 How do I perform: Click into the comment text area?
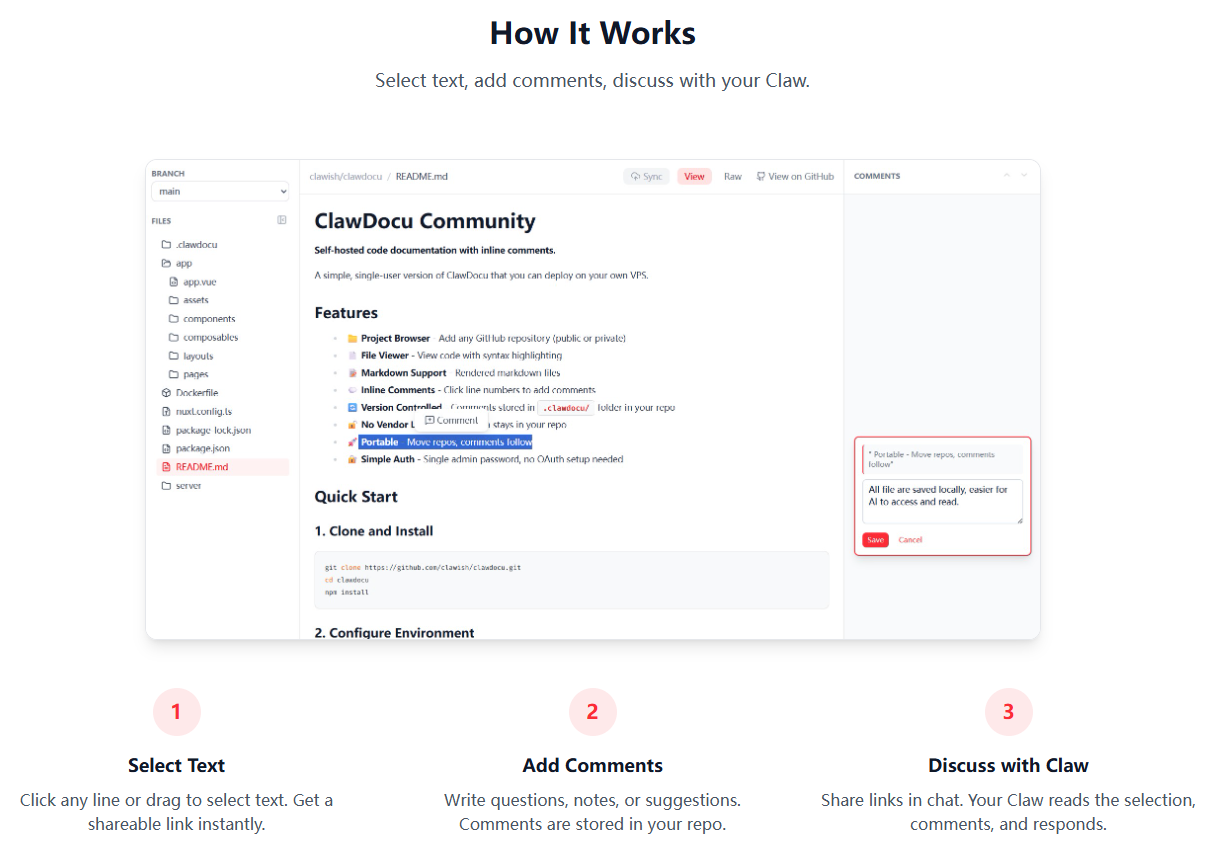tap(943, 501)
